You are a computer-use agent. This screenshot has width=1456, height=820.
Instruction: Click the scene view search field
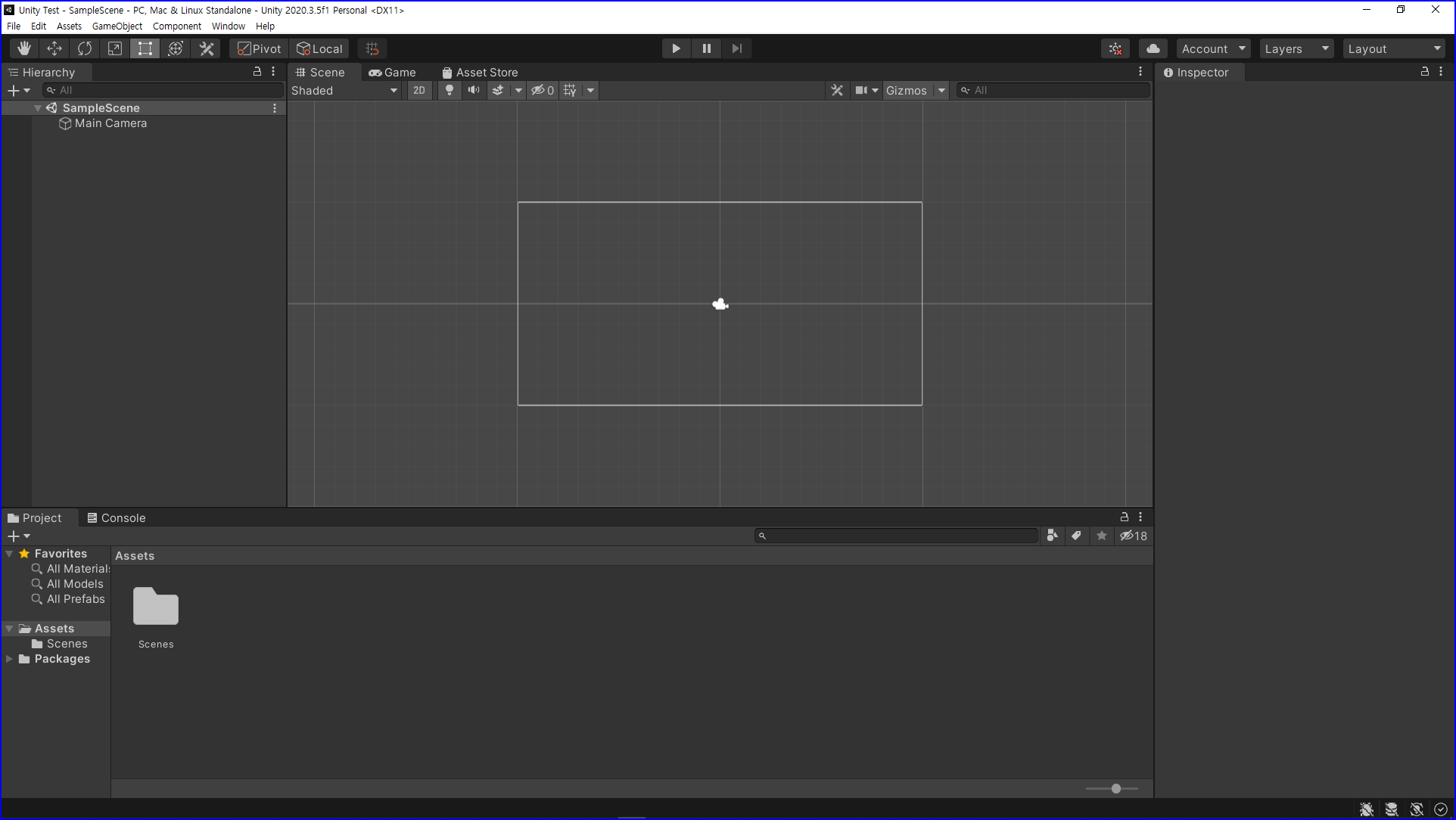point(1053,90)
